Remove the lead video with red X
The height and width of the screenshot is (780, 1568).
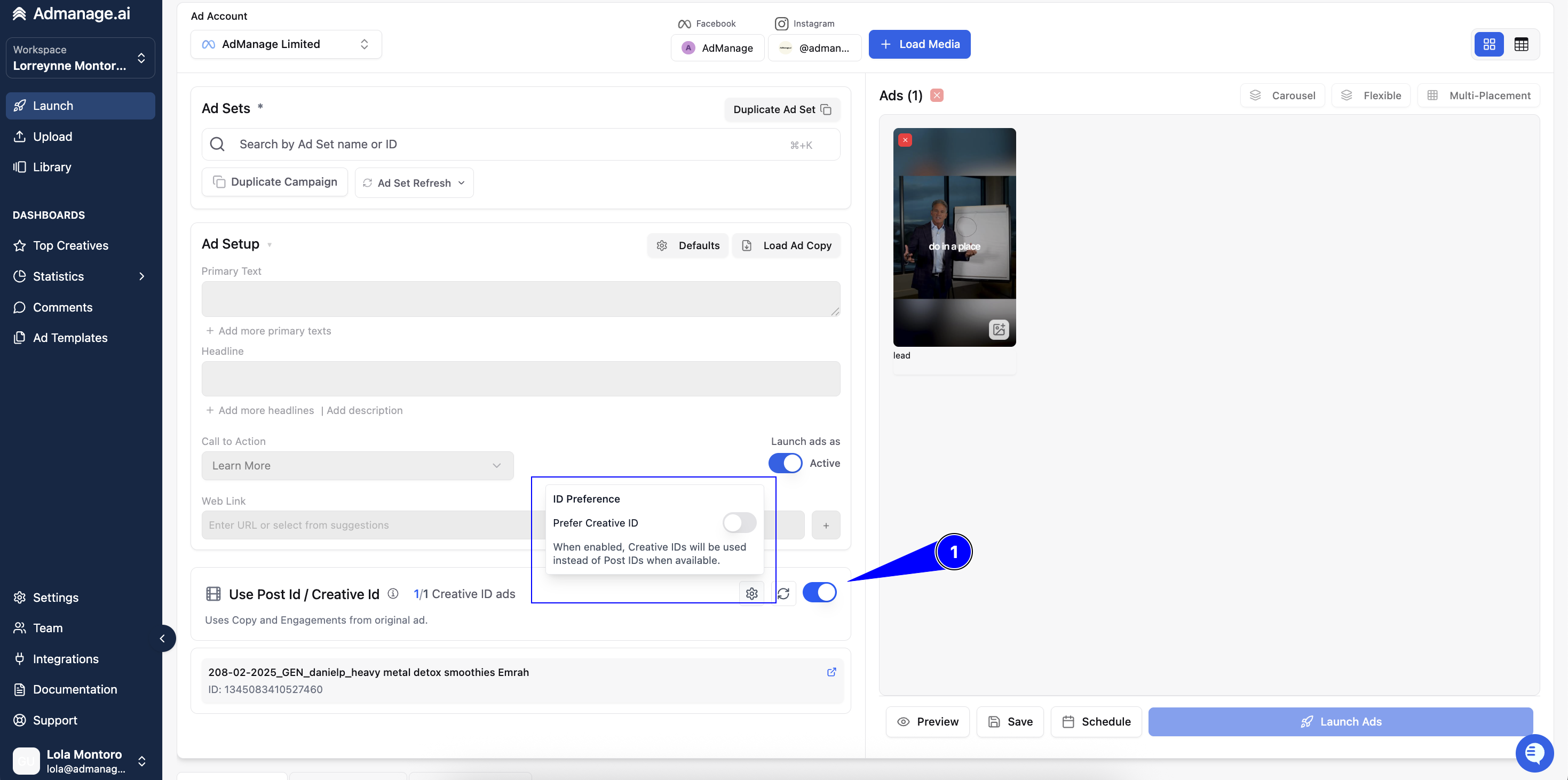click(905, 140)
